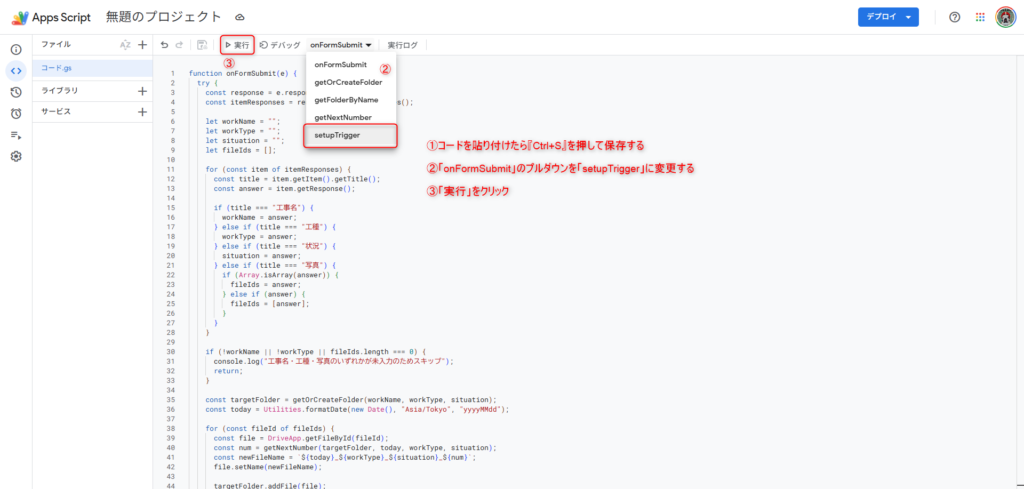Choose getOrCreateFolder in function list
The height and width of the screenshot is (489, 1024).
348,82
